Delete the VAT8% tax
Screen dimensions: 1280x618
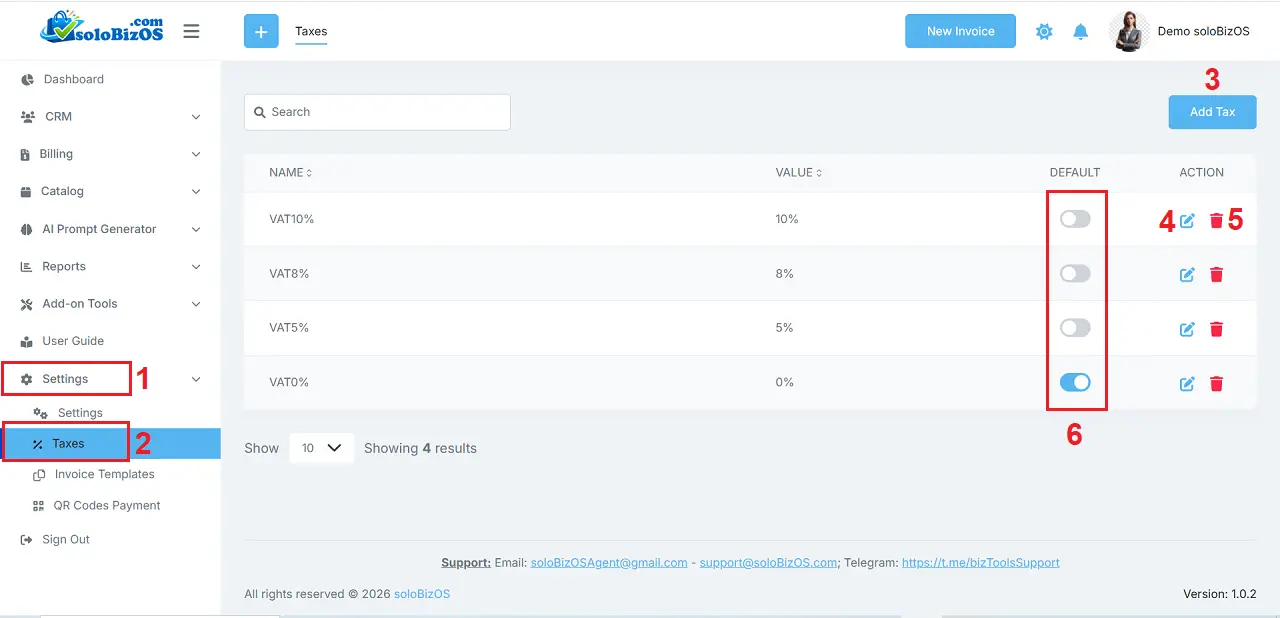coord(1216,274)
